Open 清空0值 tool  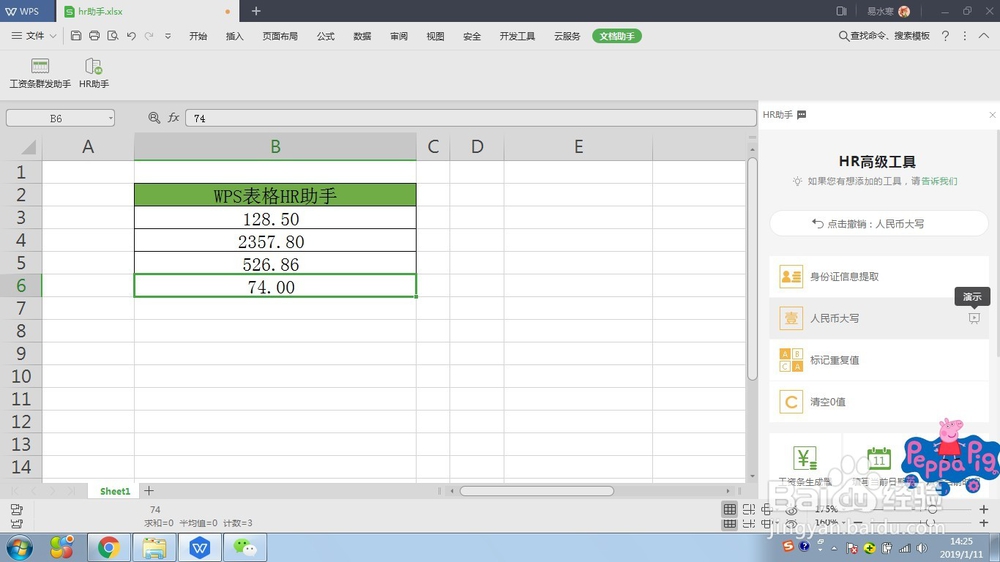(879, 402)
